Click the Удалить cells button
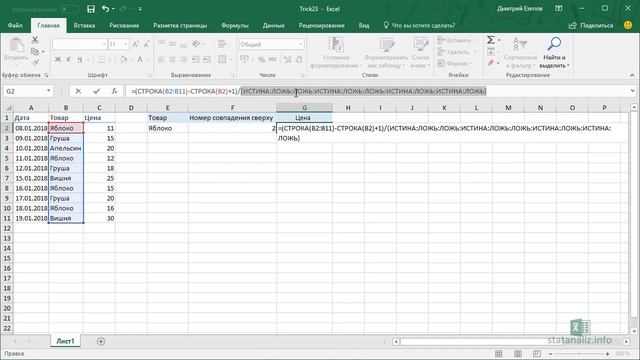 pyautogui.click(x=456, y=51)
